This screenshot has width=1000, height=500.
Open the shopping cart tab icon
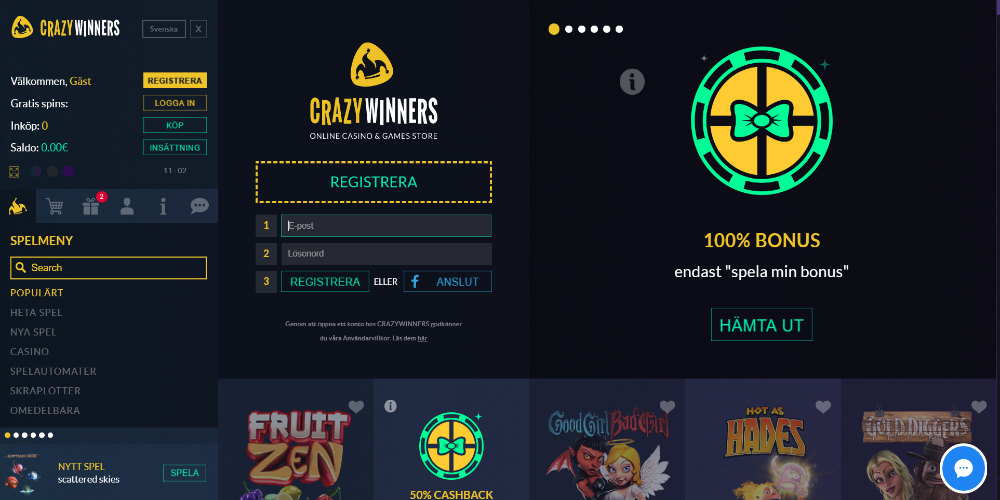coord(55,206)
